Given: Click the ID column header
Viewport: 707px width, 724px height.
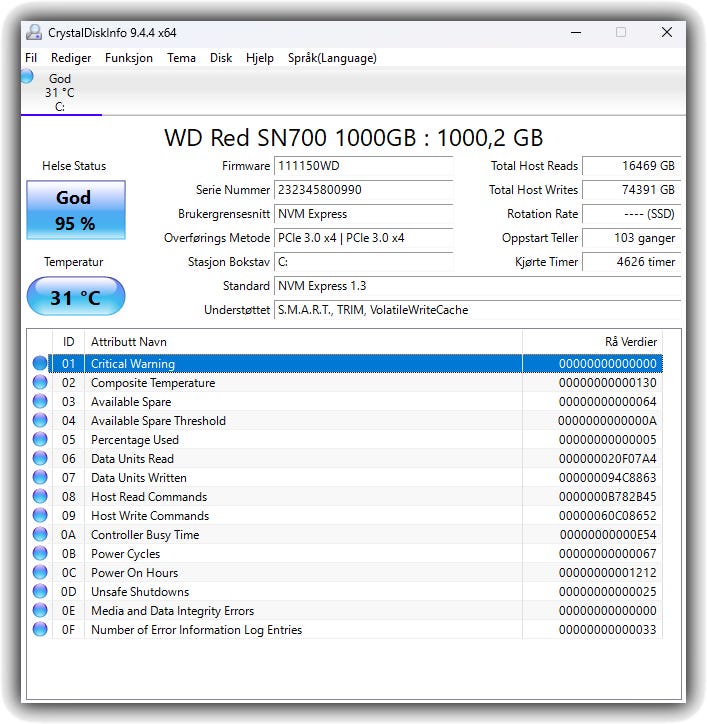Looking at the screenshot, I should (68, 342).
